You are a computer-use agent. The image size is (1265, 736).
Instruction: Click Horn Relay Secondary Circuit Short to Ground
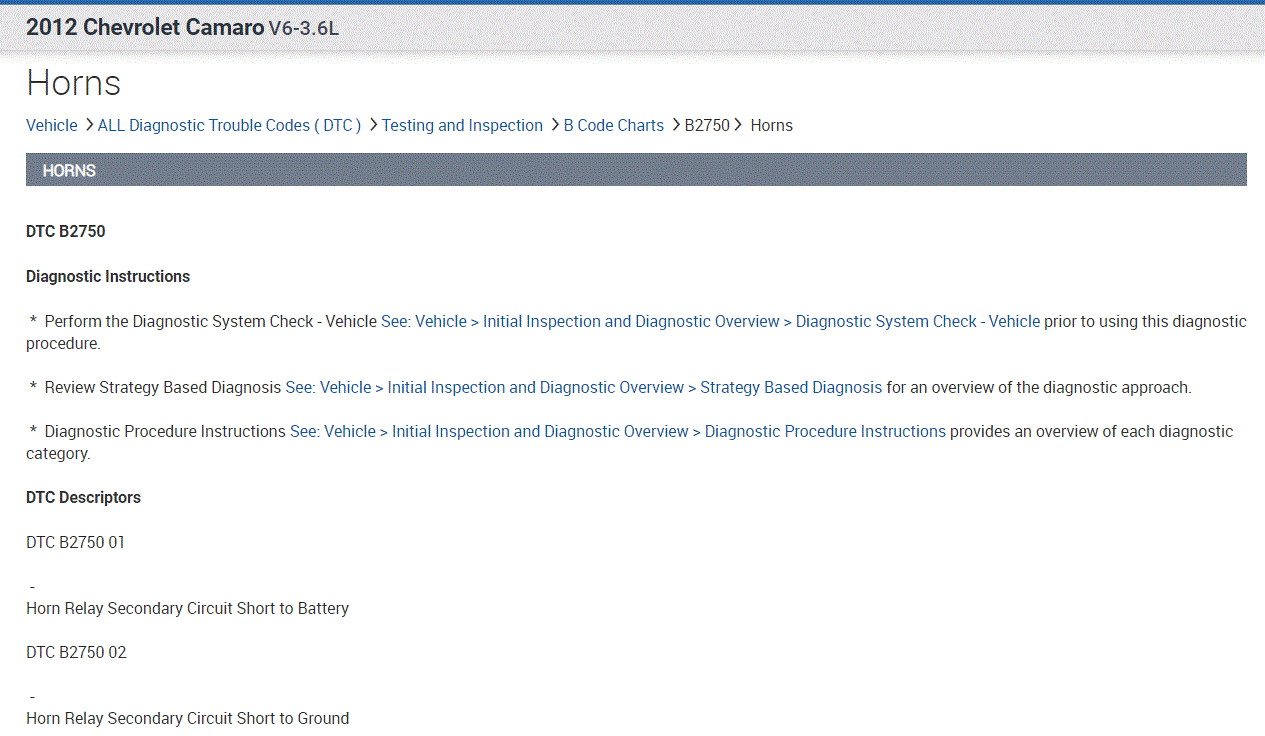tap(188, 718)
